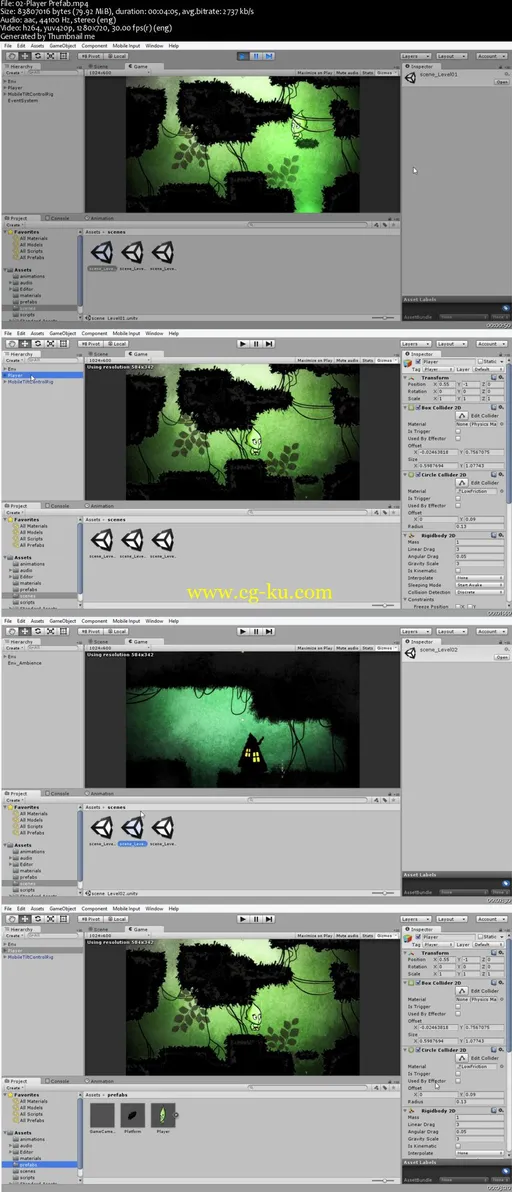Viewport: 512px width, 1192px height.
Task: Open the GameObject menu in the first frame
Action: [x=62, y=46]
